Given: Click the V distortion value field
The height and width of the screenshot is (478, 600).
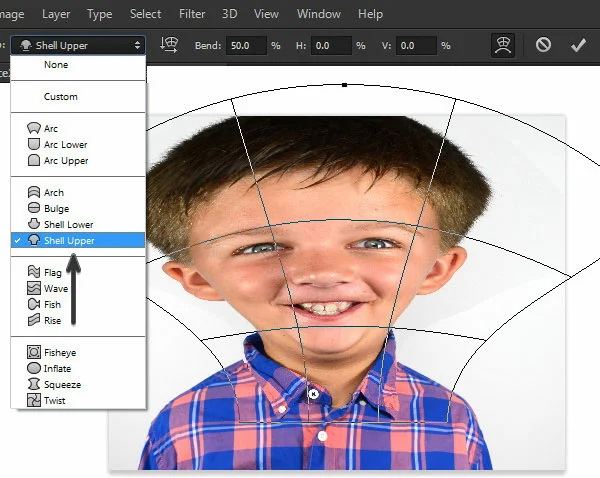Looking at the screenshot, I should [x=416, y=46].
